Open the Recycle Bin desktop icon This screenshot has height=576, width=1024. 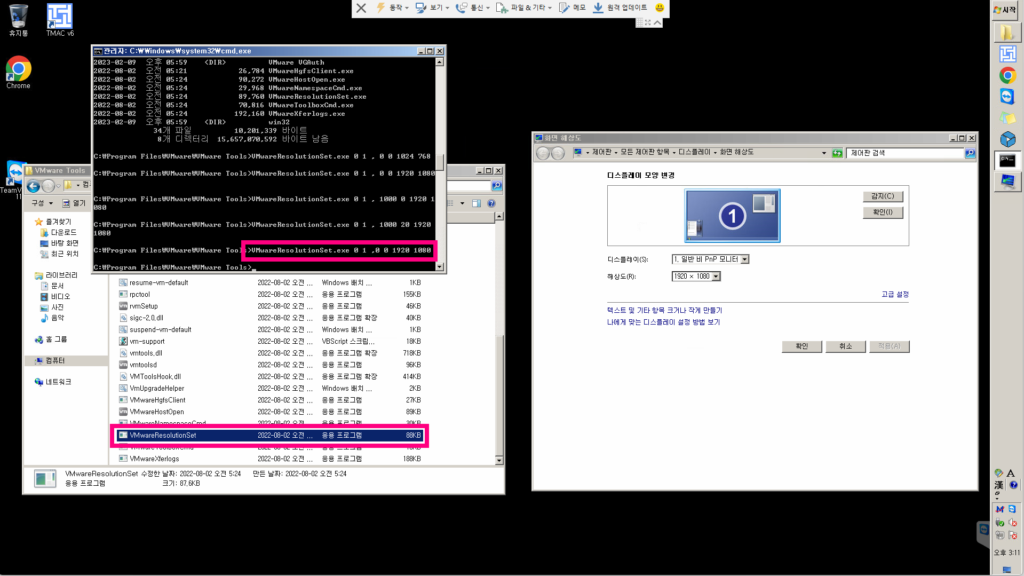click(x=18, y=19)
